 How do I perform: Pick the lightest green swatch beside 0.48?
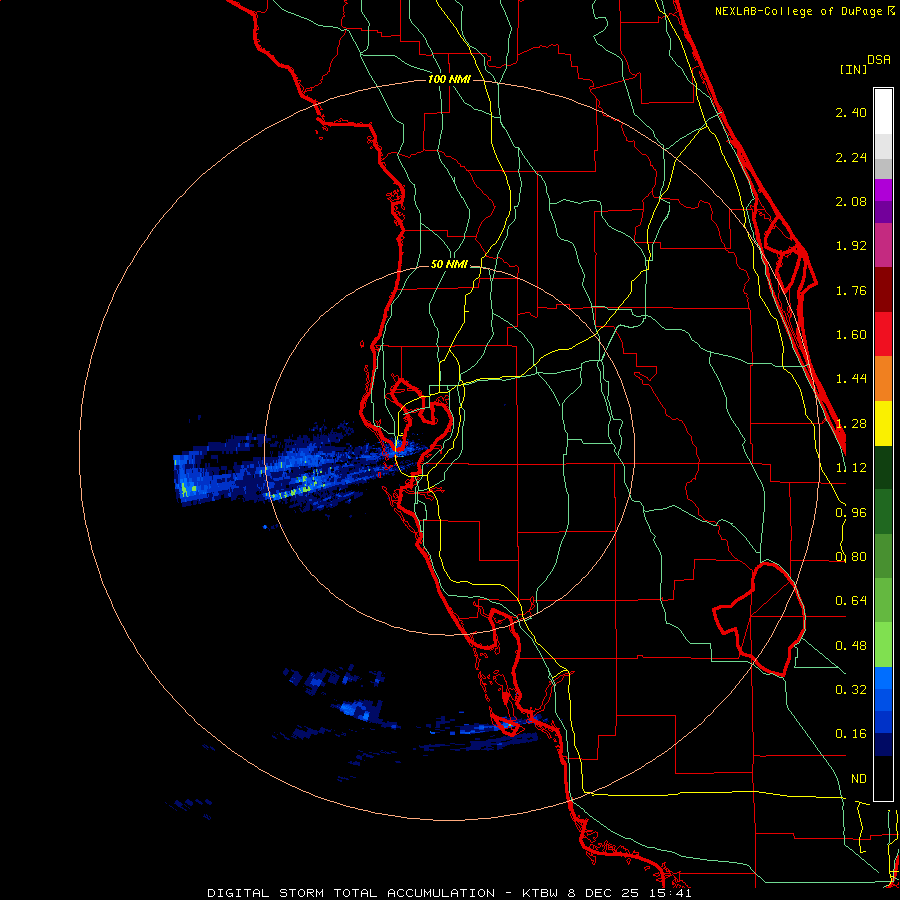883,645
